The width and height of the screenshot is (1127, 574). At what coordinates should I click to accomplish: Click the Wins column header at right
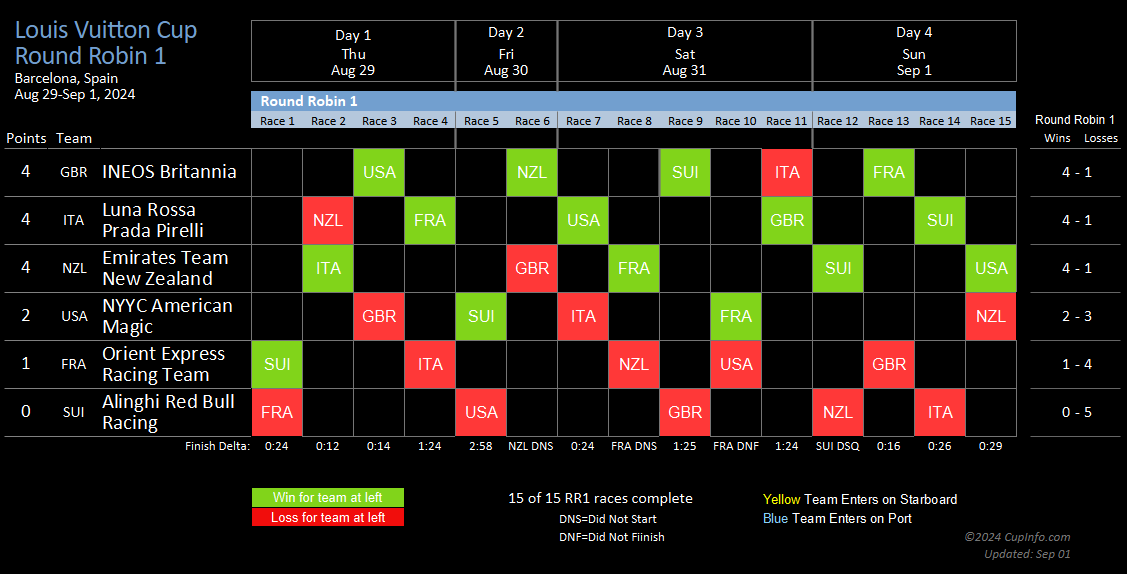(1057, 138)
